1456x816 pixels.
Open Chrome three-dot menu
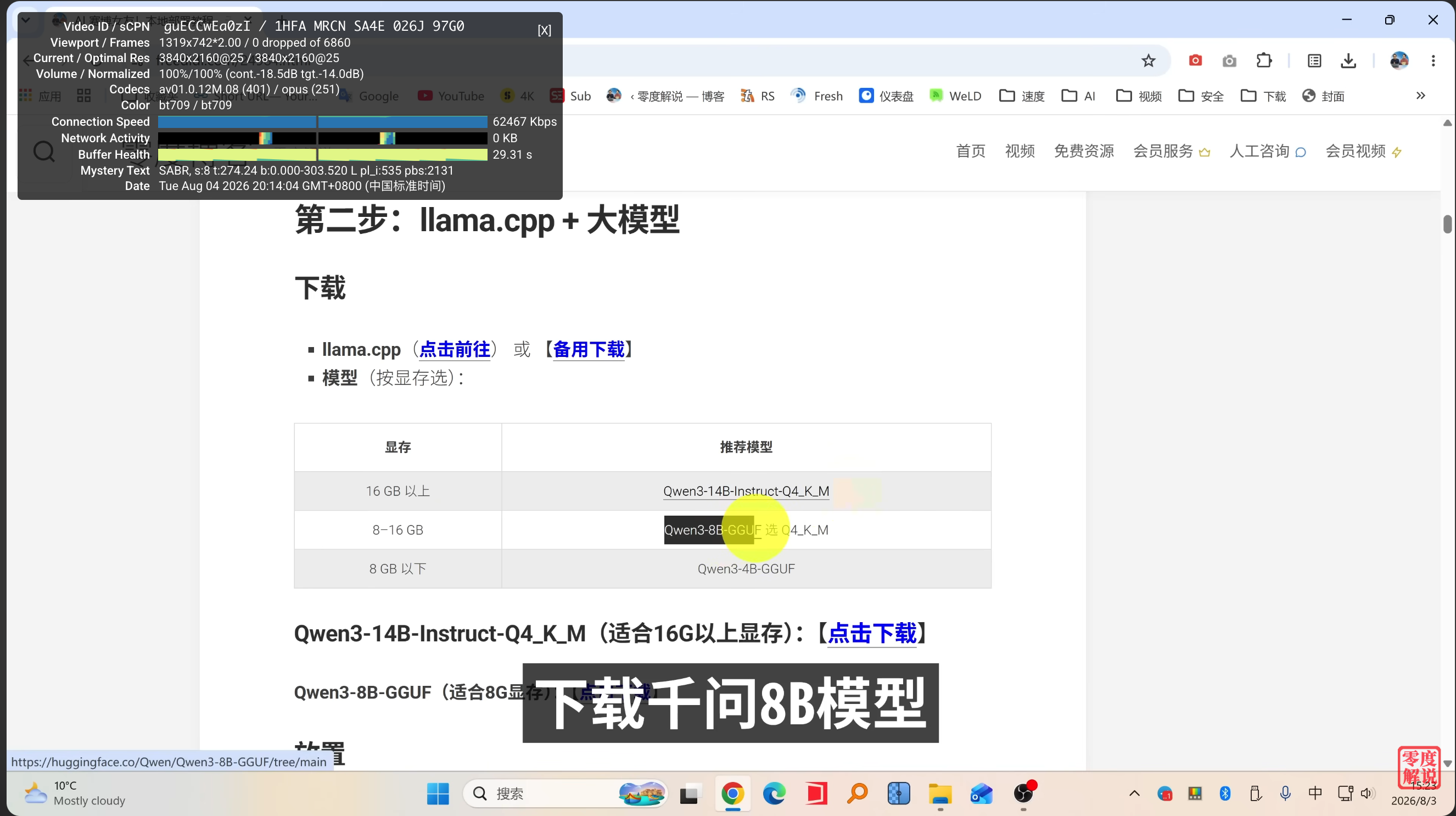pos(1433,60)
